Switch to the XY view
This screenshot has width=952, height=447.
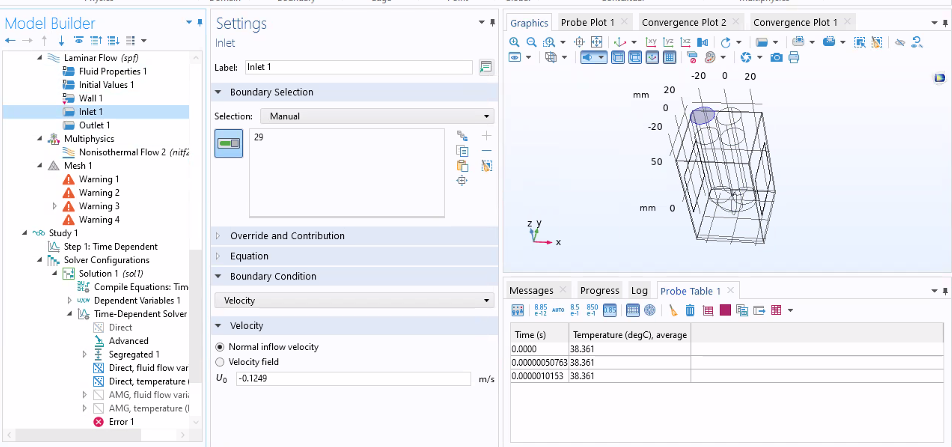pyautogui.click(x=652, y=41)
